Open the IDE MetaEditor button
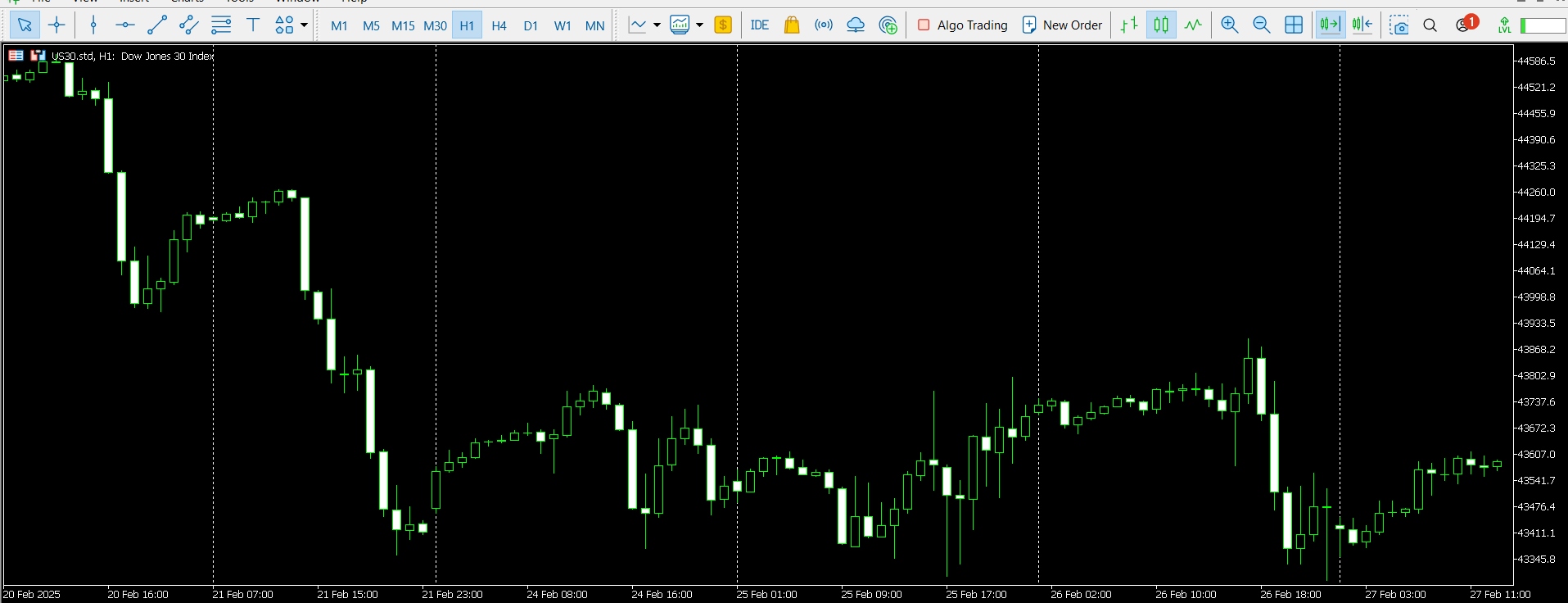The height and width of the screenshot is (603, 1568). pos(759,25)
